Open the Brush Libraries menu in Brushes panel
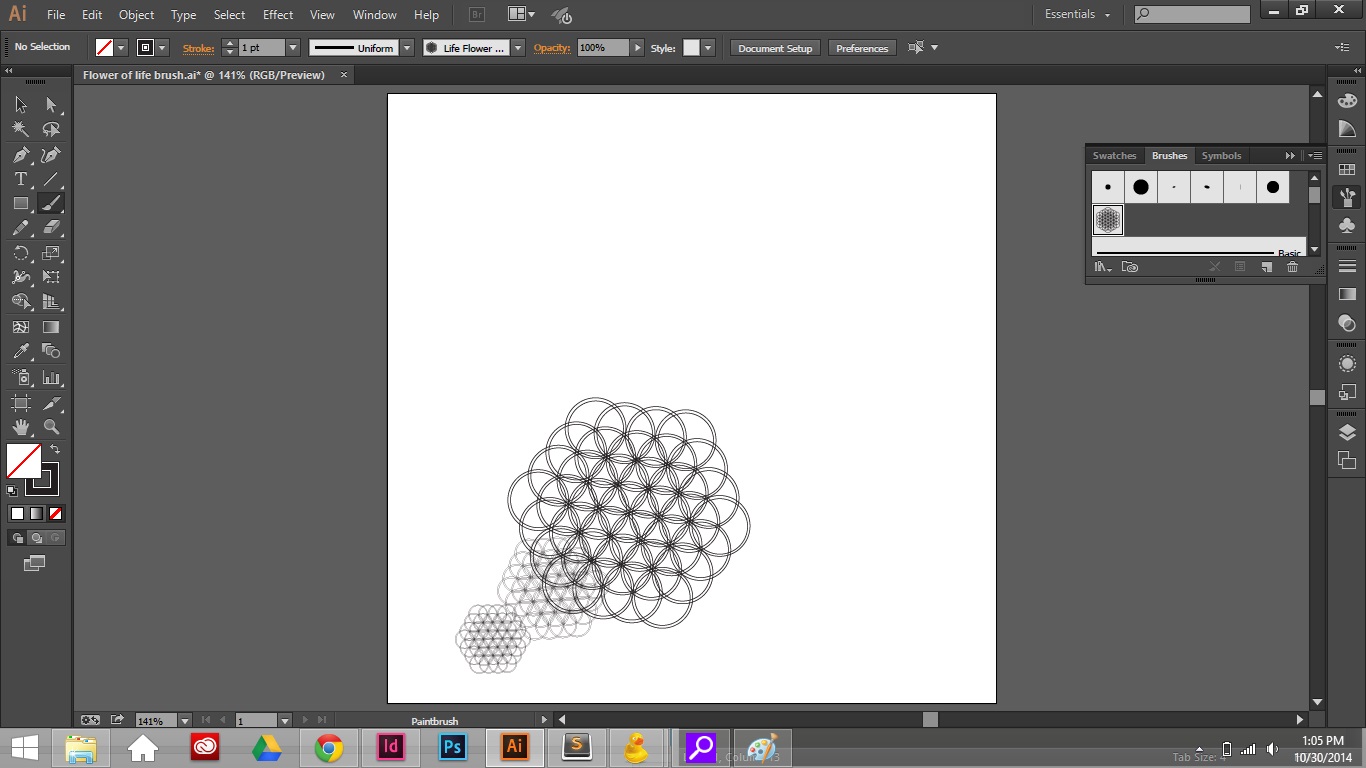 1102,267
